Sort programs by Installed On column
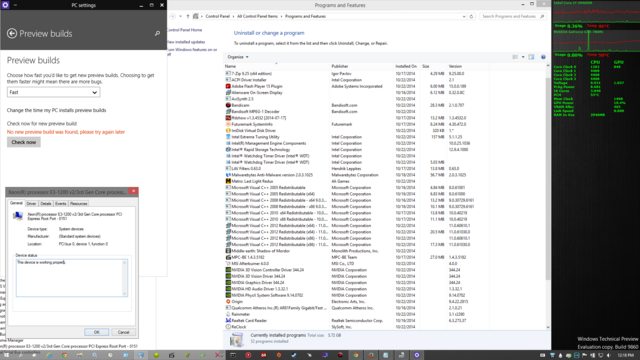640x360 pixels. pyautogui.click(x=406, y=66)
